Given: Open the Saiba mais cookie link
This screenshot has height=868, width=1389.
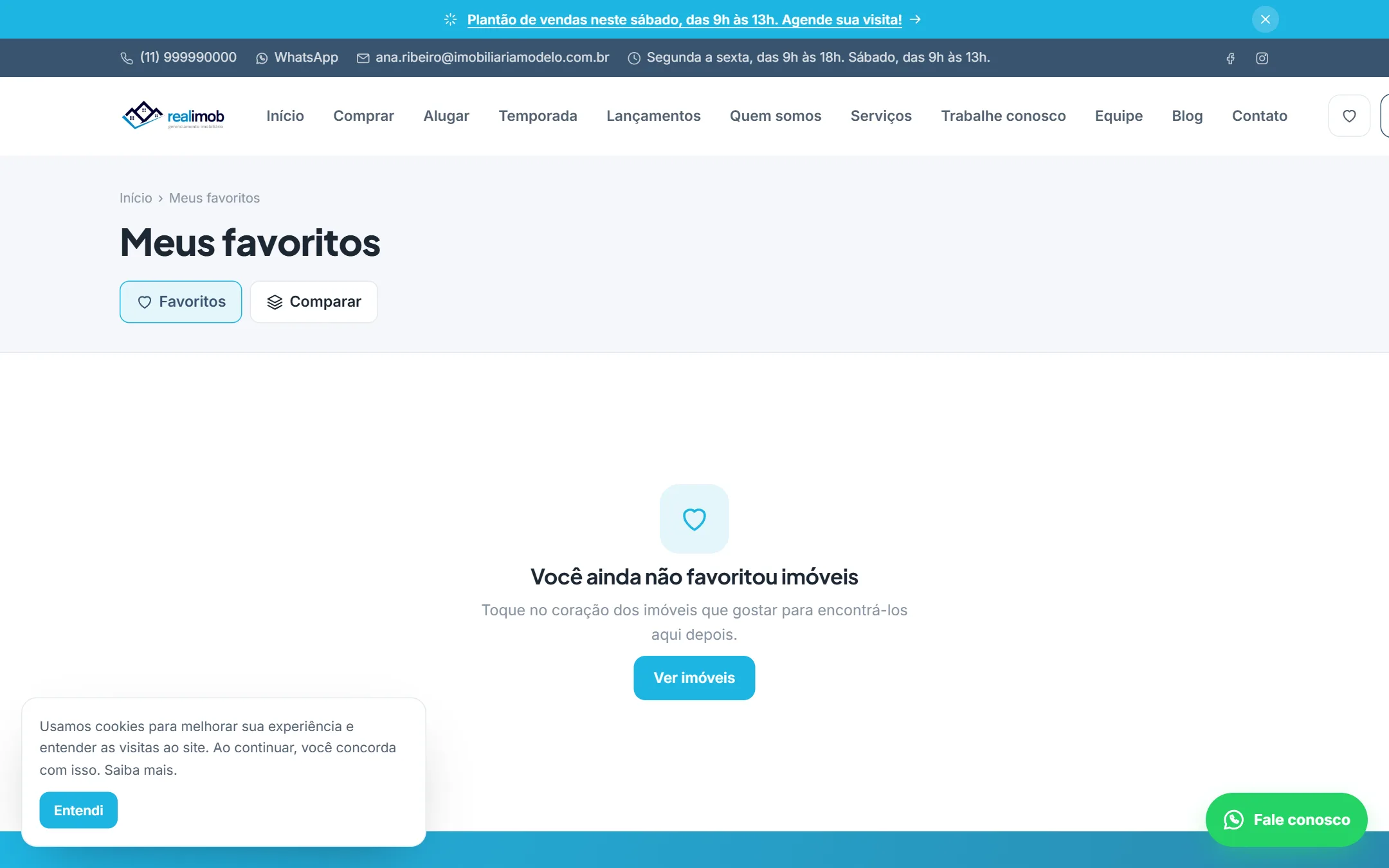Looking at the screenshot, I should coord(139,770).
